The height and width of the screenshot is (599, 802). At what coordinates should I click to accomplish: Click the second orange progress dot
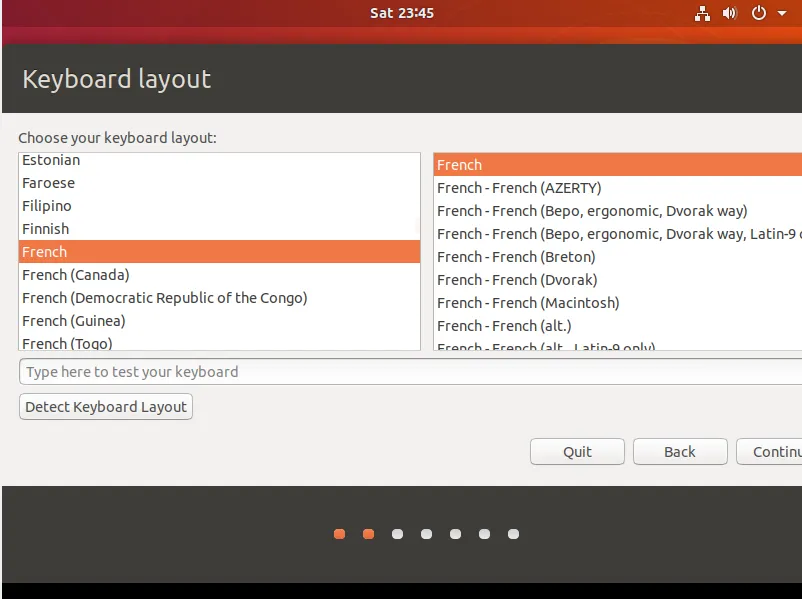(x=368, y=534)
